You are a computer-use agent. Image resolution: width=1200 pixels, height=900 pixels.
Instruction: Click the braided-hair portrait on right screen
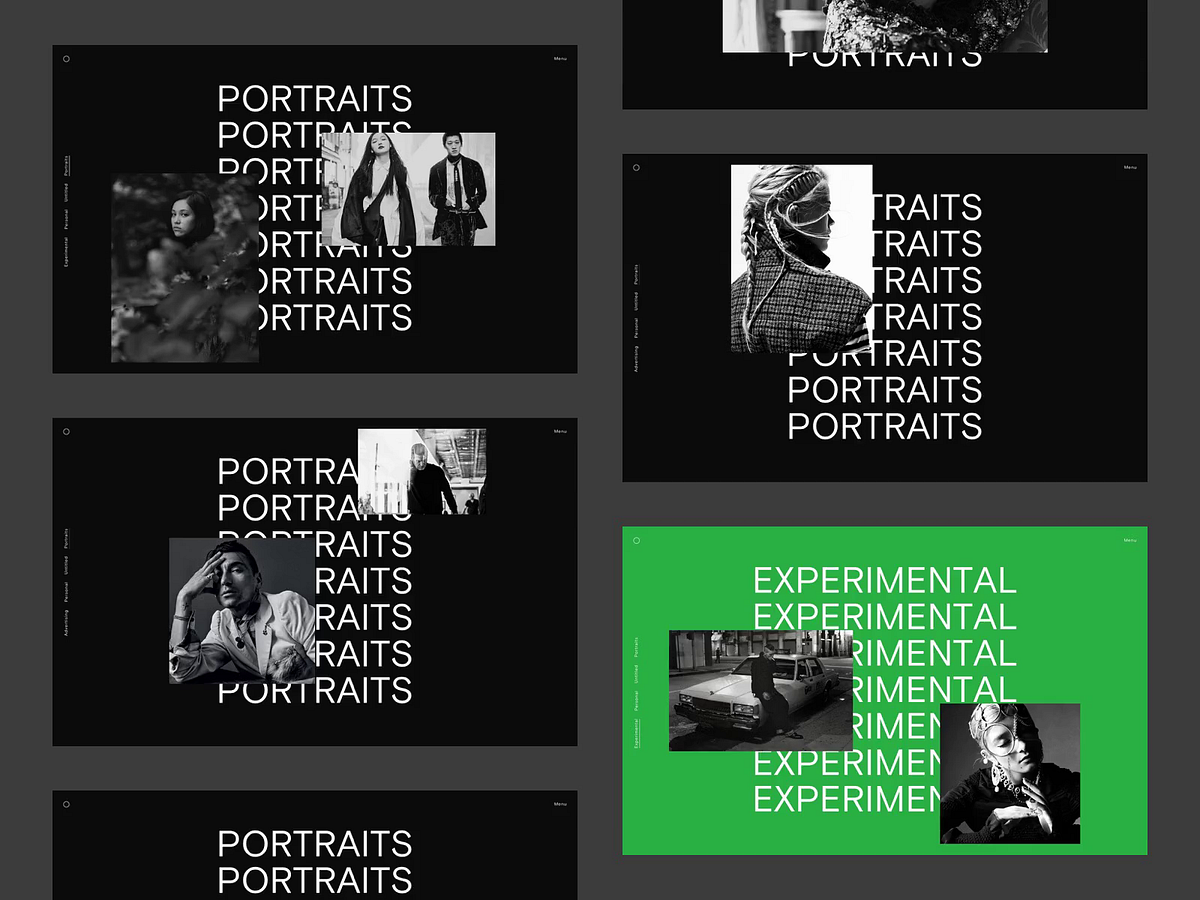800,260
